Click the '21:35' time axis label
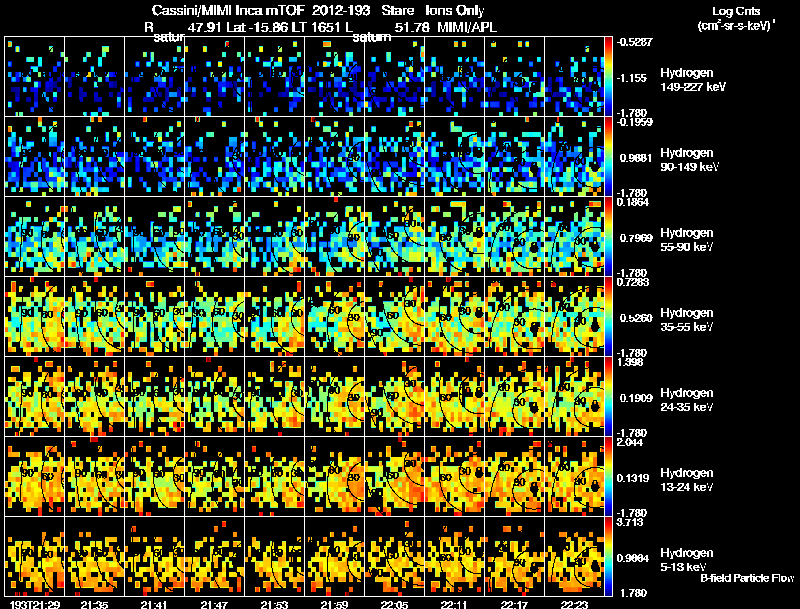 [94, 604]
